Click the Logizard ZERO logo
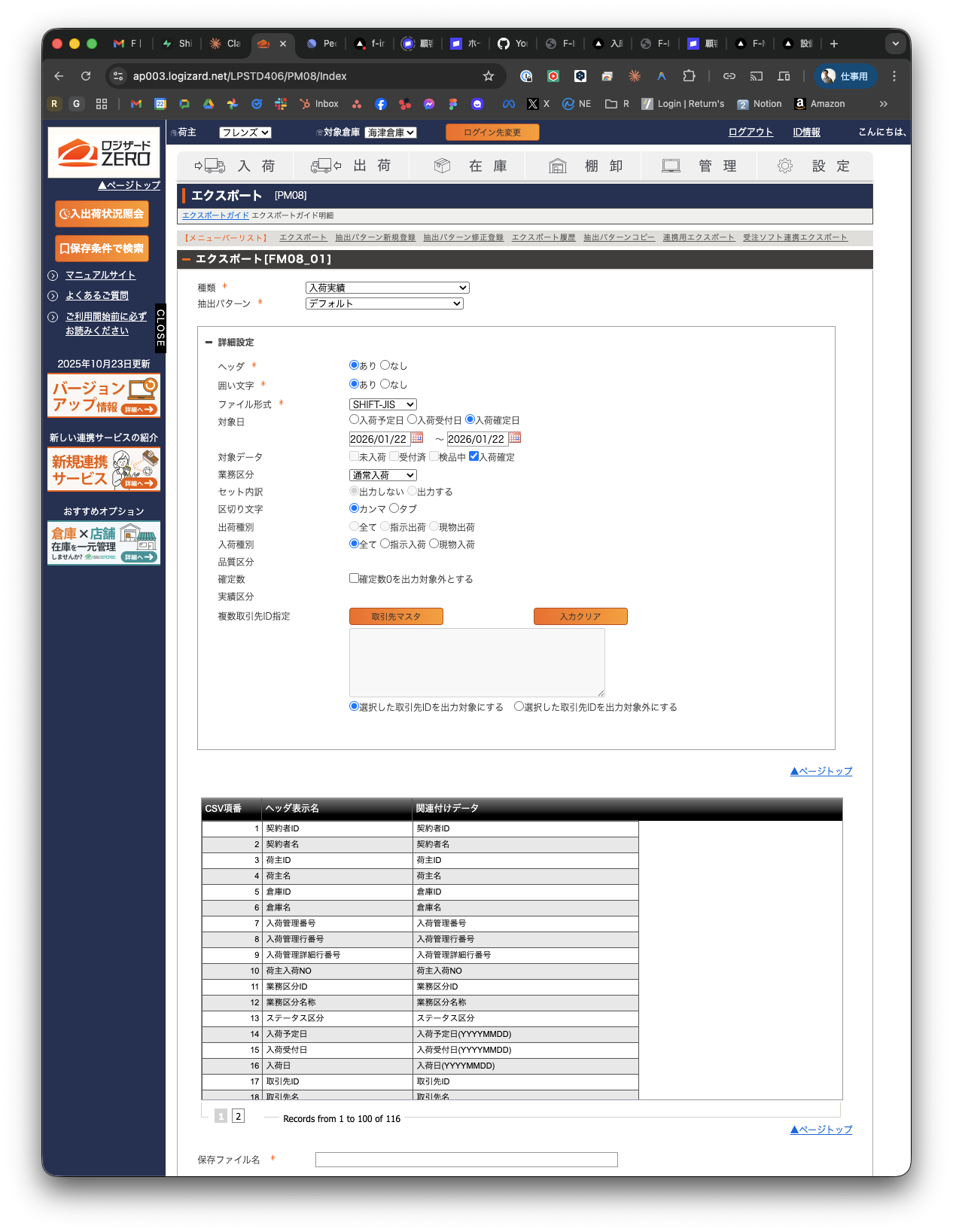953x1232 pixels. (x=104, y=153)
